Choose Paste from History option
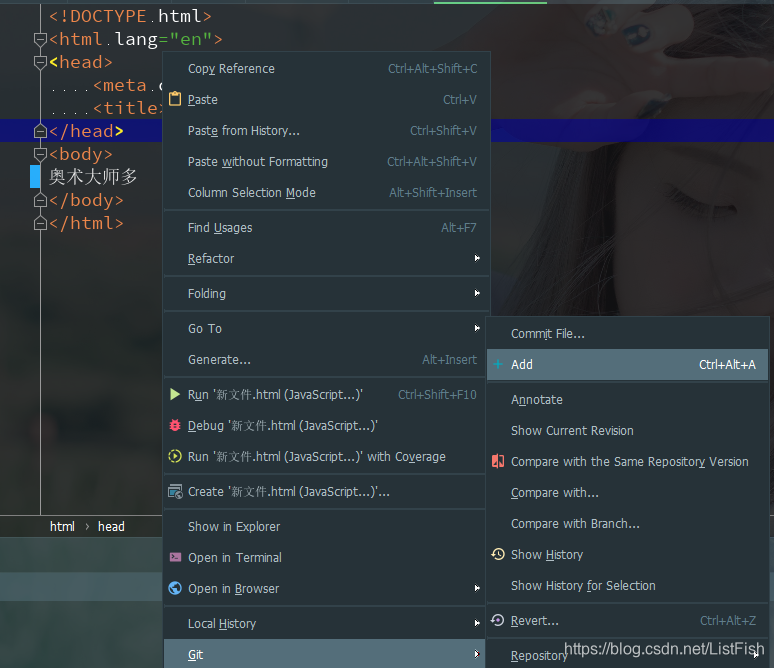Screen dimensions: 774x668 (x=326, y=130)
